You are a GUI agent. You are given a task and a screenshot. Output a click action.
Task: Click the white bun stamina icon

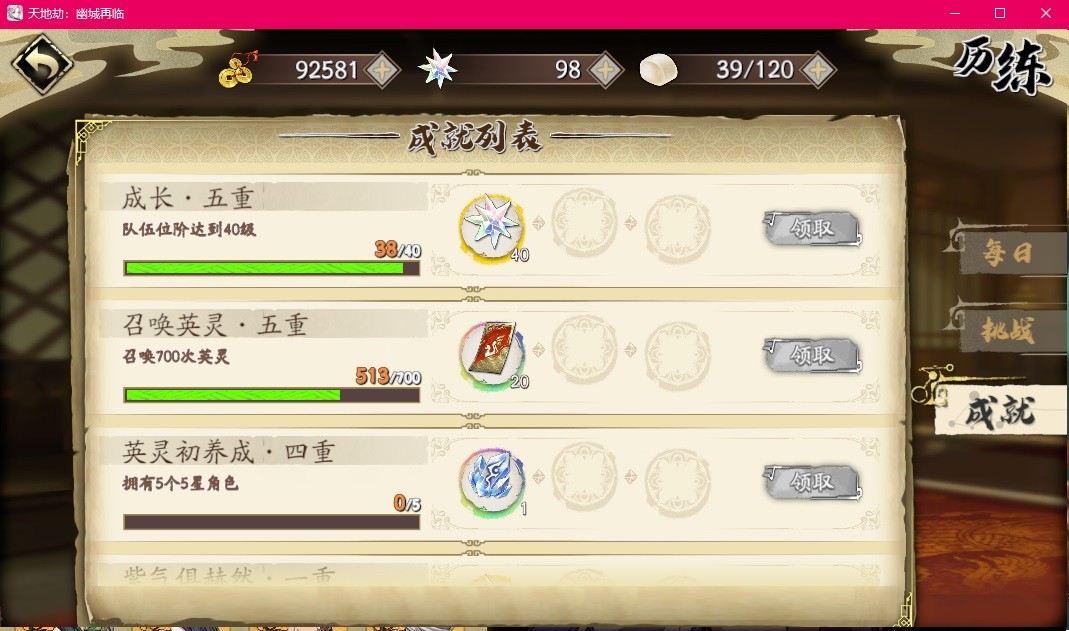658,70
